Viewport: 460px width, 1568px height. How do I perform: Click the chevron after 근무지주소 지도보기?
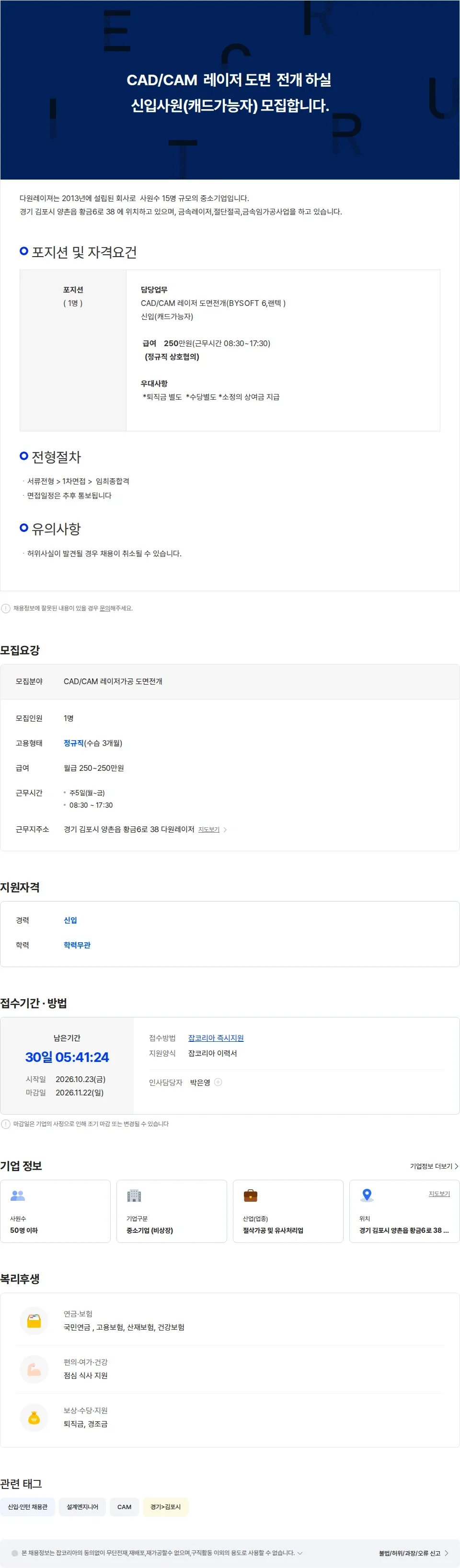coord(225,830)
